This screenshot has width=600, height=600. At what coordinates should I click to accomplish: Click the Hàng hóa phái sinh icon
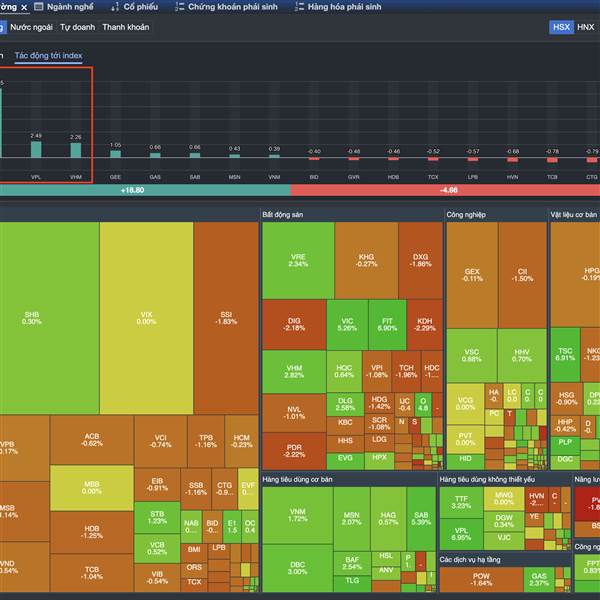(300, 7)
